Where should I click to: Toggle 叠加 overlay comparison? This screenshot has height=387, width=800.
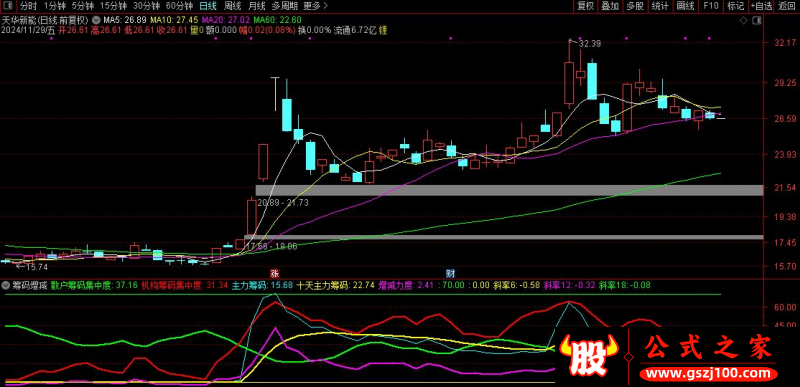click(610, 6)
